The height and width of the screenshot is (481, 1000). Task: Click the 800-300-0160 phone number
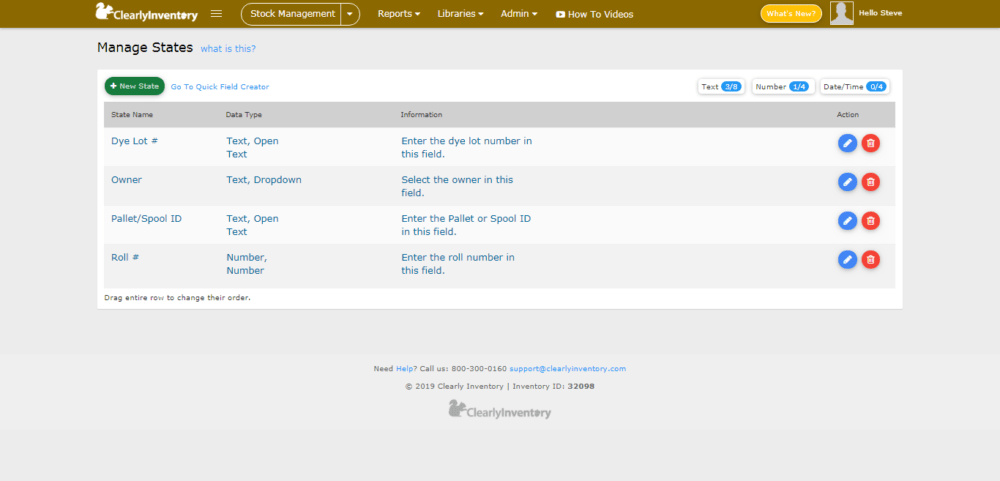(x=479, y=369)
